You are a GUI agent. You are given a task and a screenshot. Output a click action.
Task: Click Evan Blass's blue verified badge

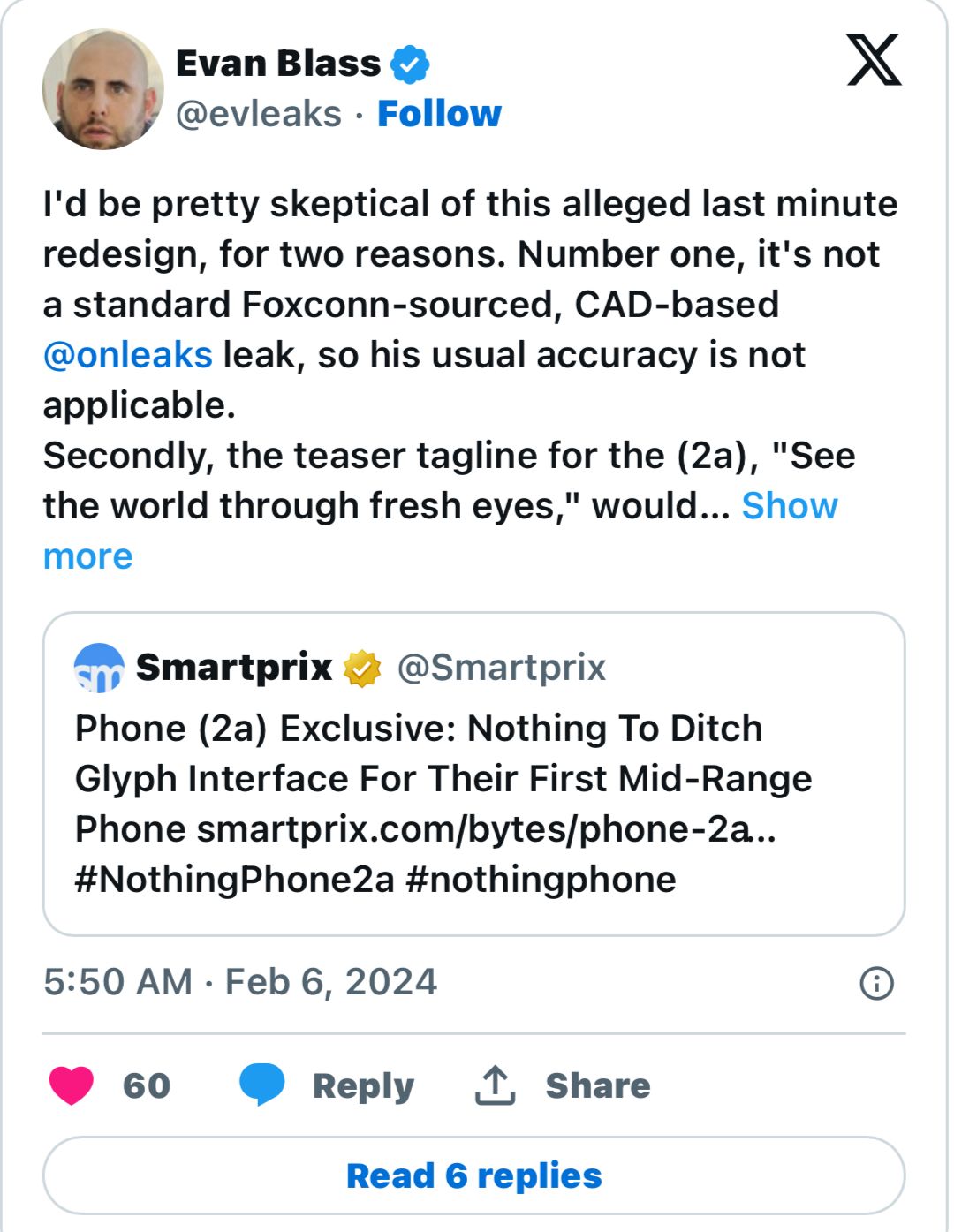(x=409, y=64)
